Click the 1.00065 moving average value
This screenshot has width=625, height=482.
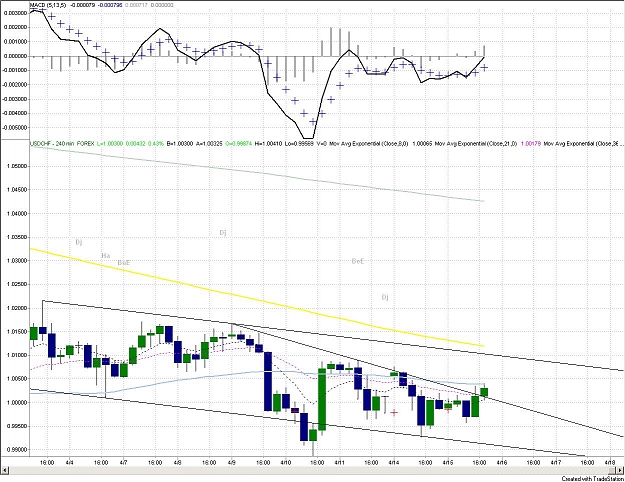coord(422,143)
